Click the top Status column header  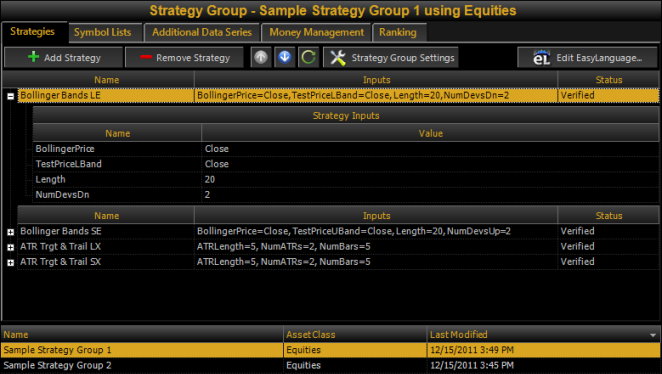(x=608, y=80)
